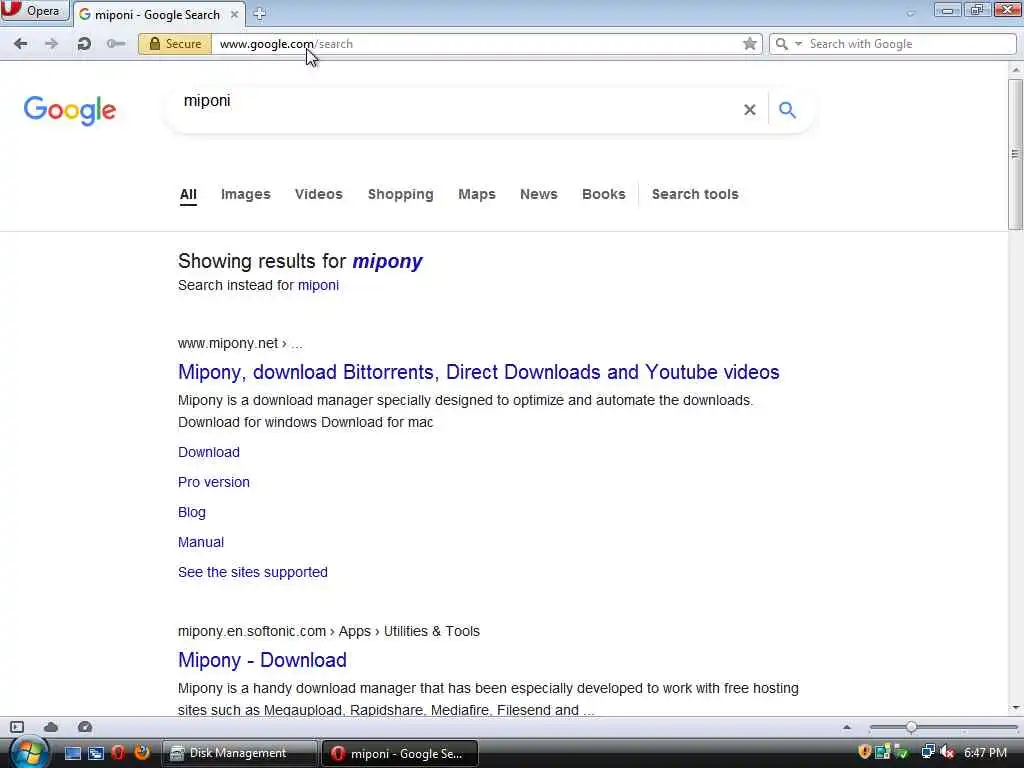Click the Google logo
The image size is (1024, 768).
(x=70, y=110)
